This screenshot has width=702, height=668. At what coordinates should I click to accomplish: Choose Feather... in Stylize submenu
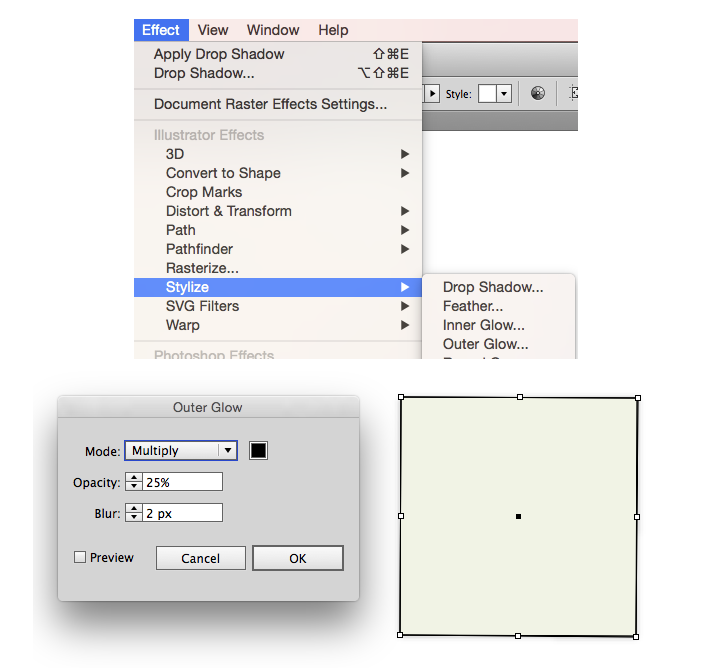pos(498,306)
